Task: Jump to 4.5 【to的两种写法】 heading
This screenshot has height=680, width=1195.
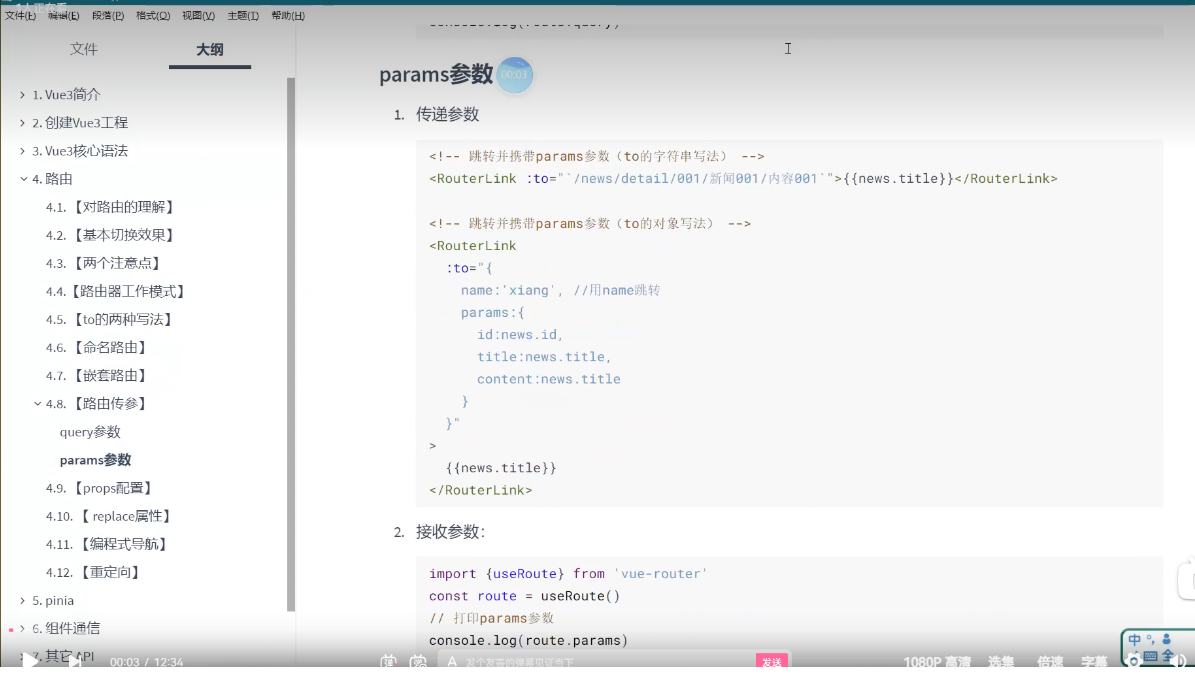Action: pyautogui.click(x=111, y=320)
